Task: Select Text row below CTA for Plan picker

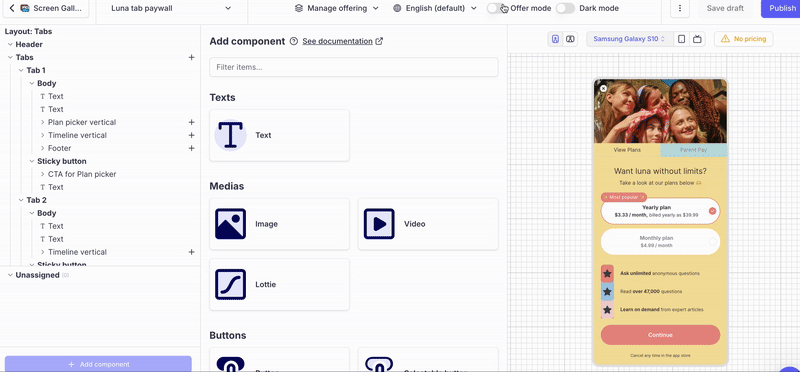Action: [56, 187]
